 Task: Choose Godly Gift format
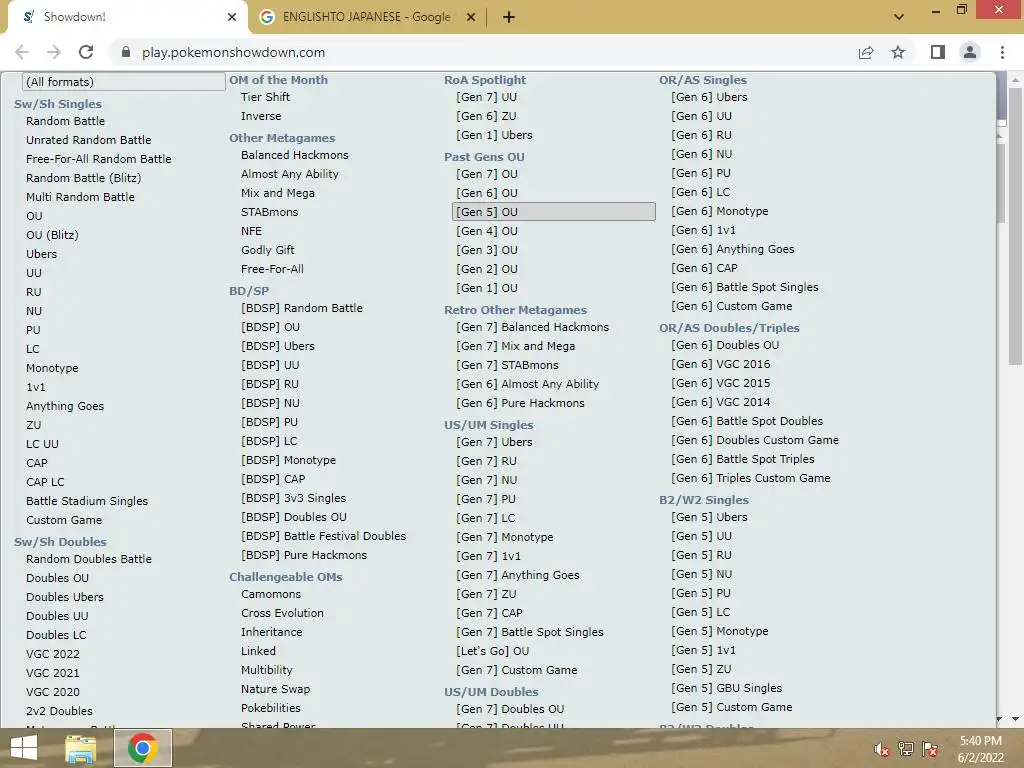(267, 249)
